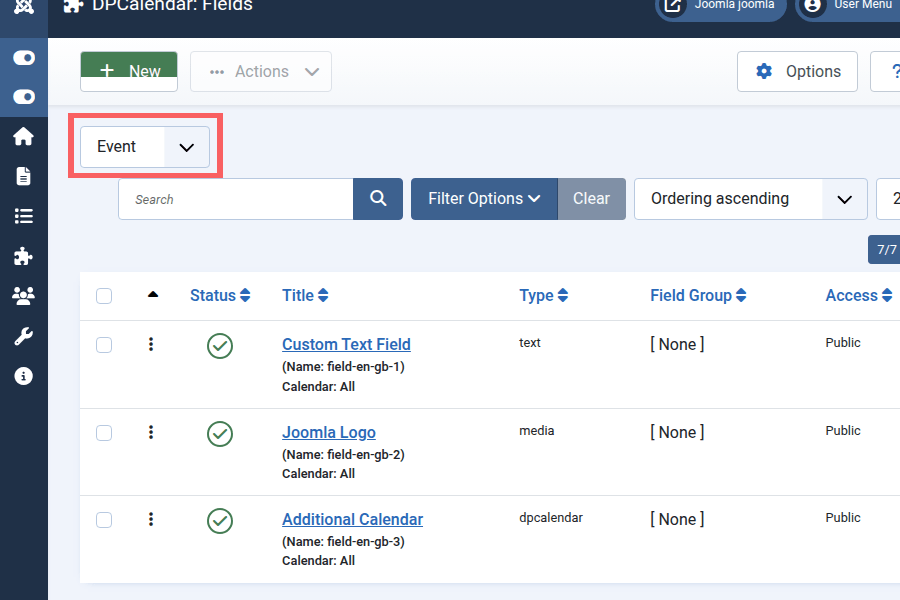This screenshot has width=900, height=600.
Task: Expand the Filter Options panel
Action: pos(484,199)
